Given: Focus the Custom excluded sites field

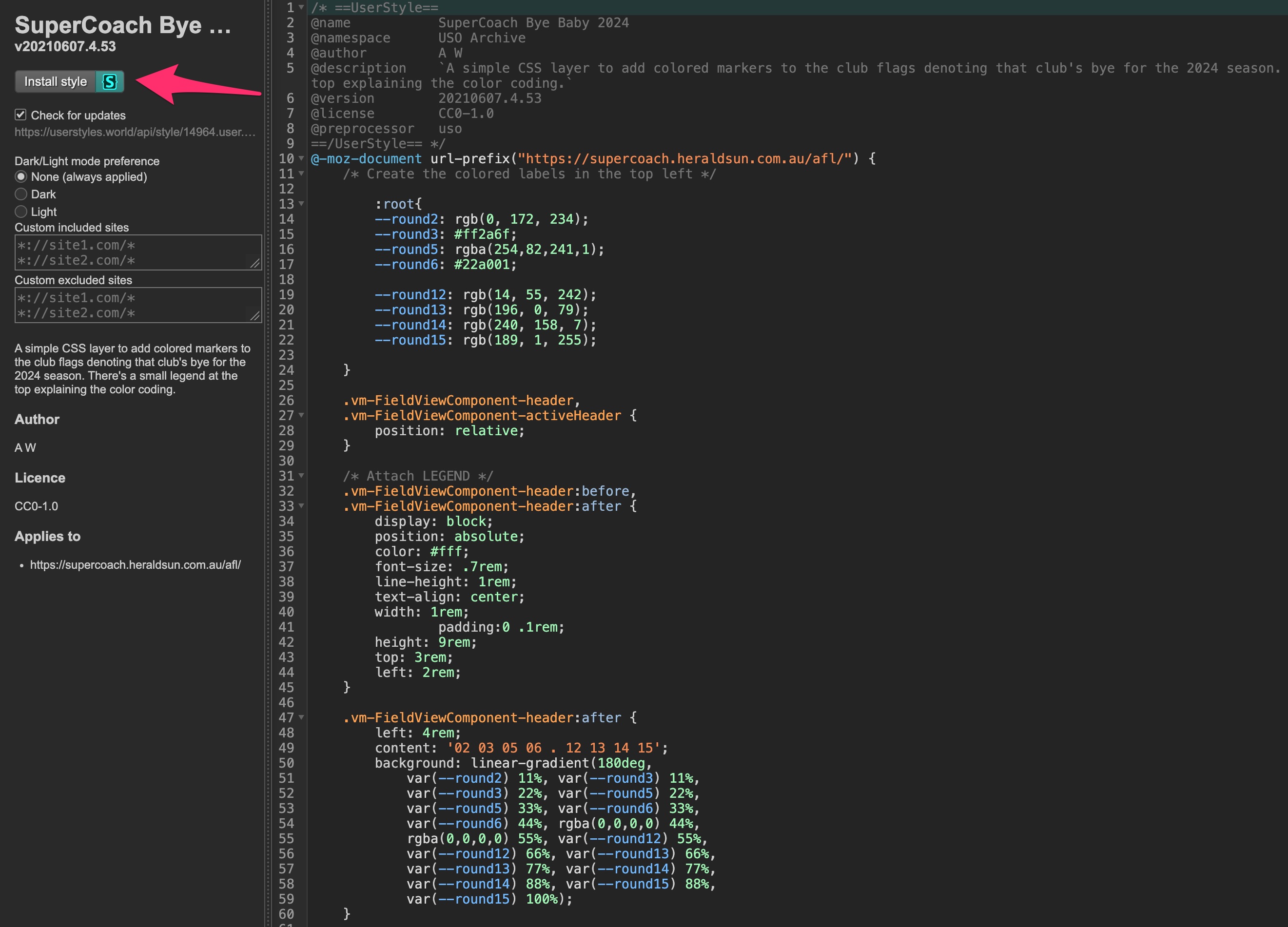Looking at the screenshot, I should pos(138,306).
